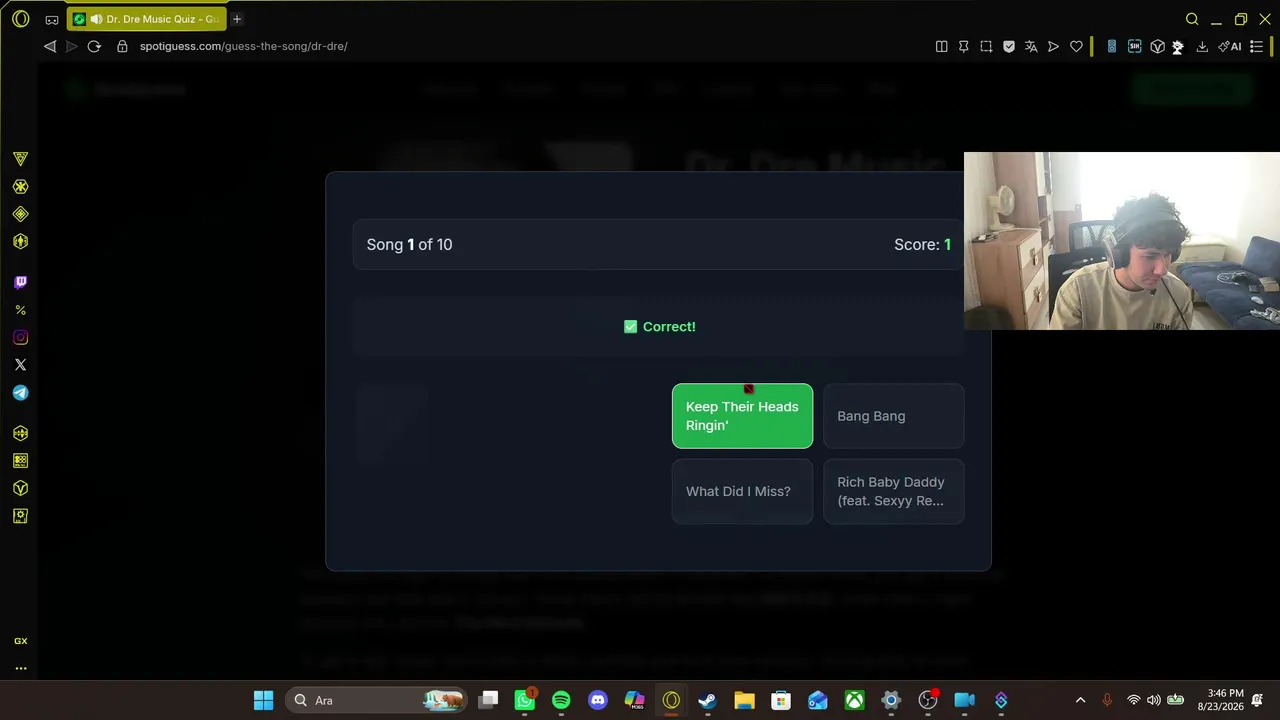Image resolution: width=1280 pixels, height=720 pixels.
Task: Open the Twitch sidebar icon
Action: tap(20, 282)
